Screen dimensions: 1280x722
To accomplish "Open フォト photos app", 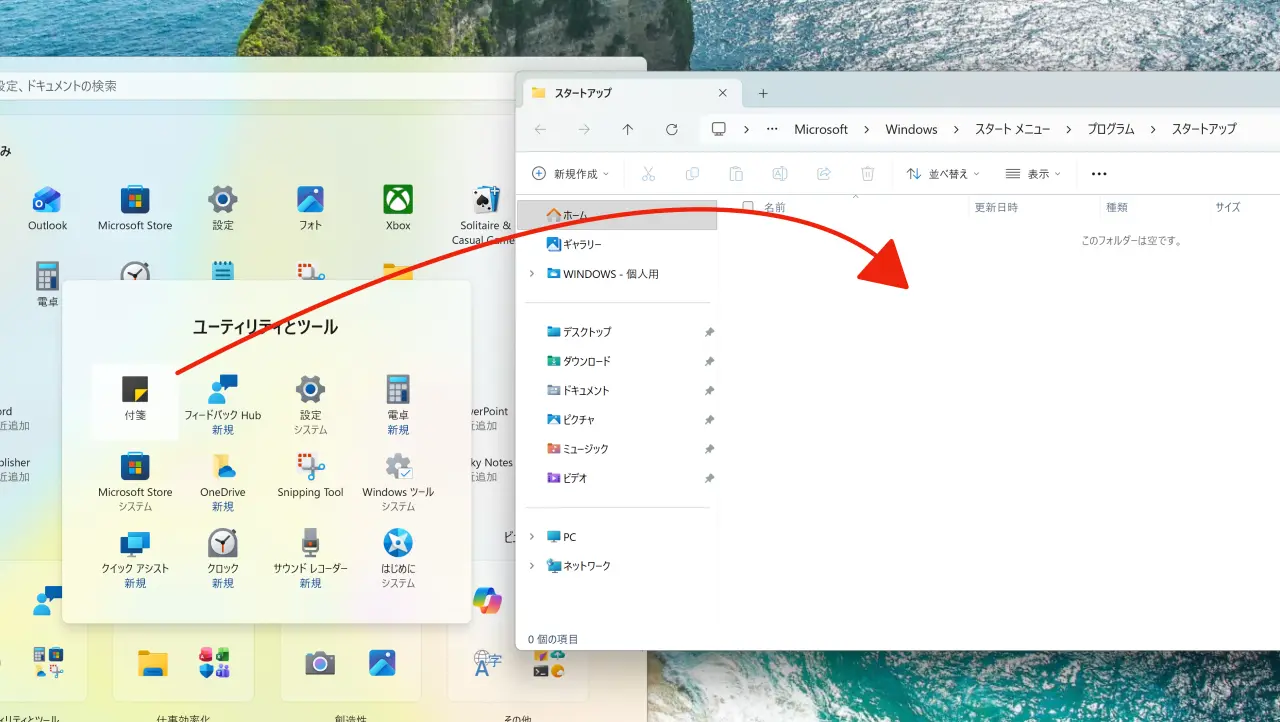I will pos(310,206).
